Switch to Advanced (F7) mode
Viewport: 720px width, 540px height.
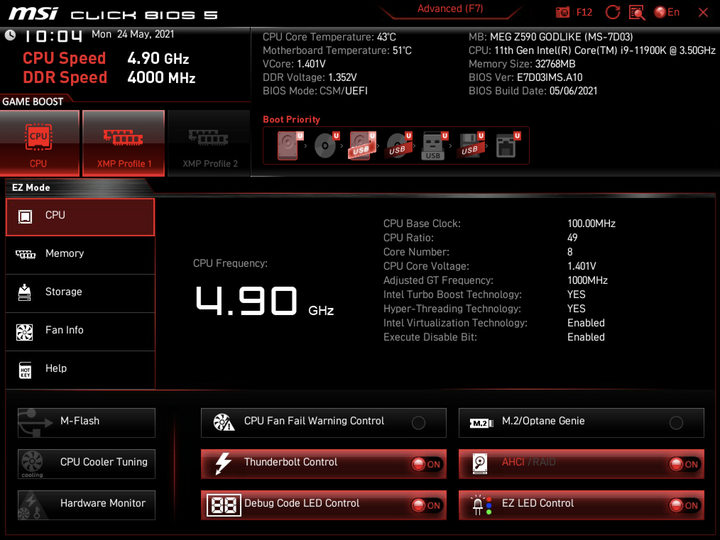coord(450,9)
